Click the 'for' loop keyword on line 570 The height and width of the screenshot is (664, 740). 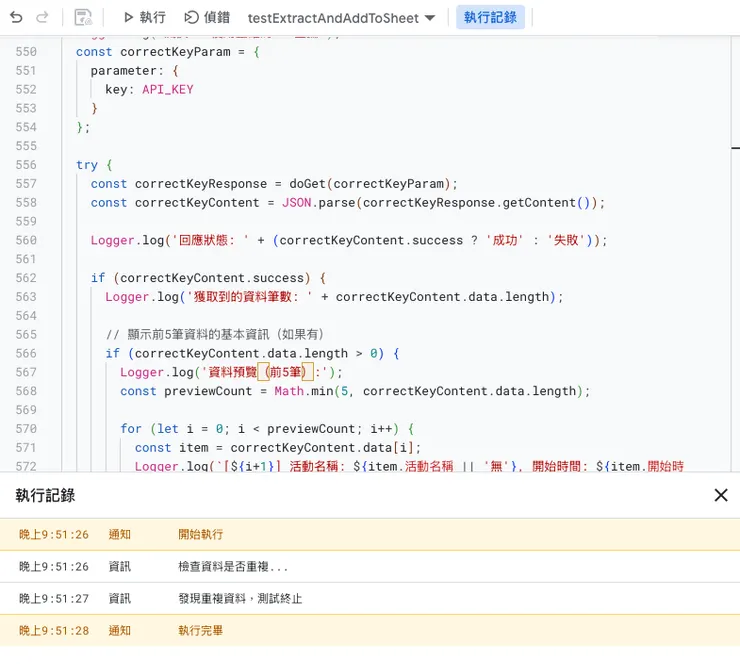(131, 429)
